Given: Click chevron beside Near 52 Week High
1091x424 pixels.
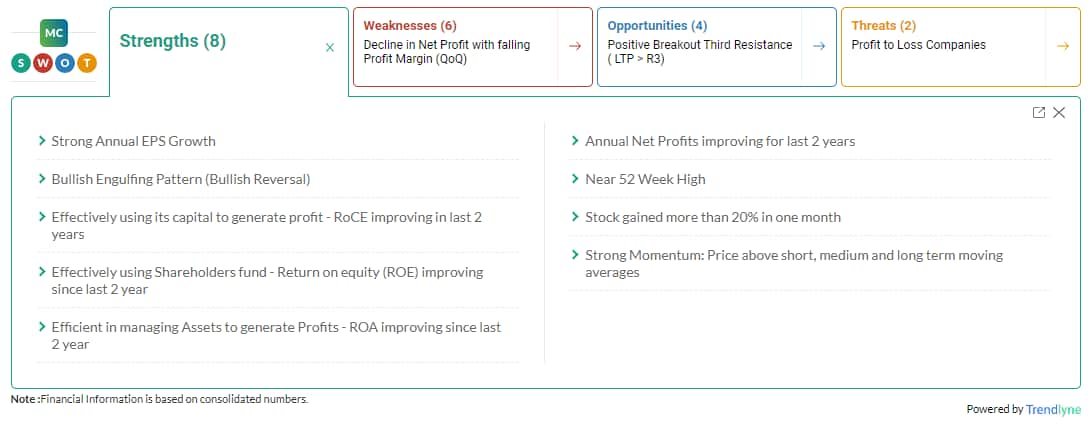Looking at the screenshot, I should coord(575,179).
